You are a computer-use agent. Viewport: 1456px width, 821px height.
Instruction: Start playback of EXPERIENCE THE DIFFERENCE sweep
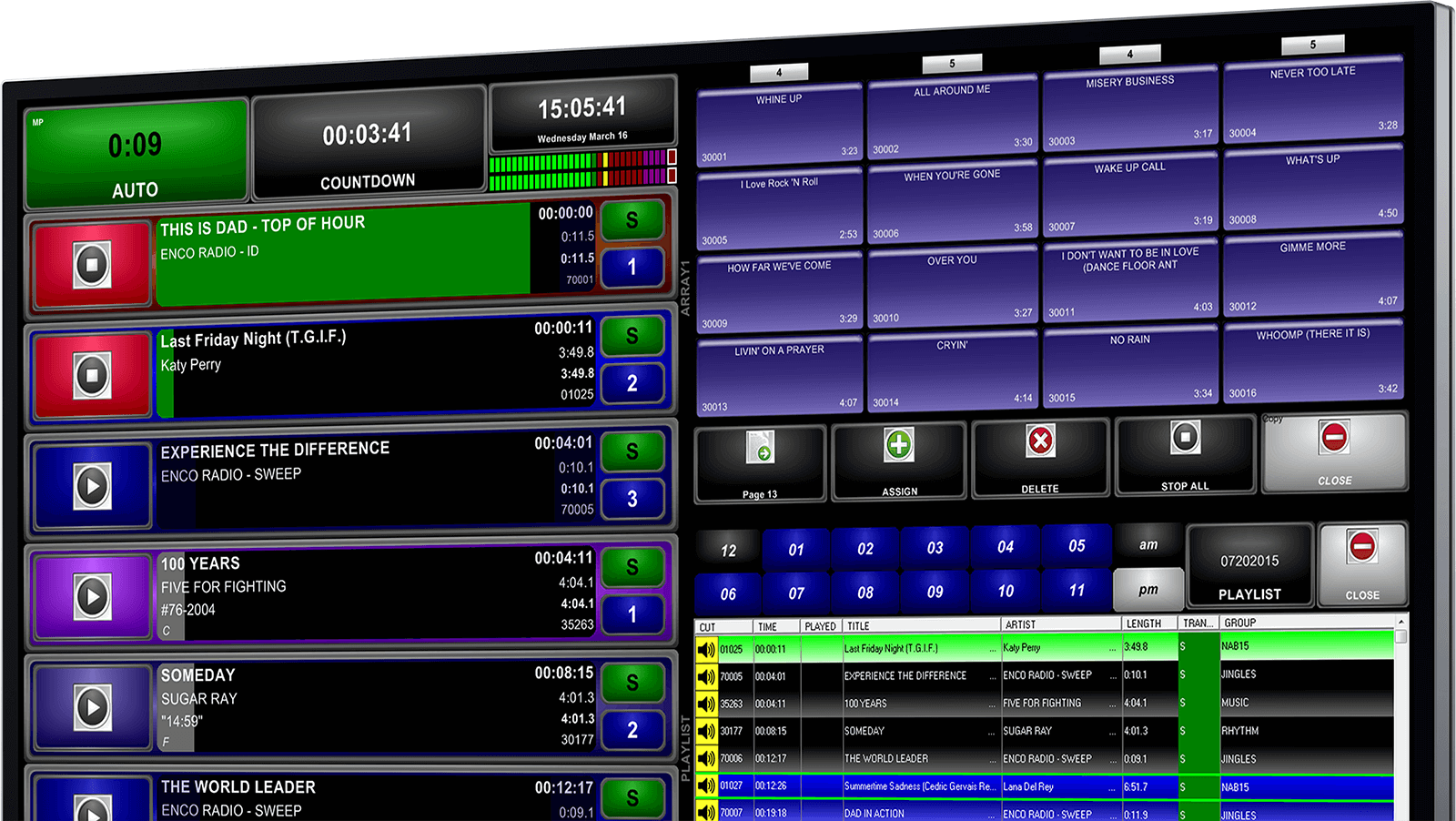click(x=92, y=487)
